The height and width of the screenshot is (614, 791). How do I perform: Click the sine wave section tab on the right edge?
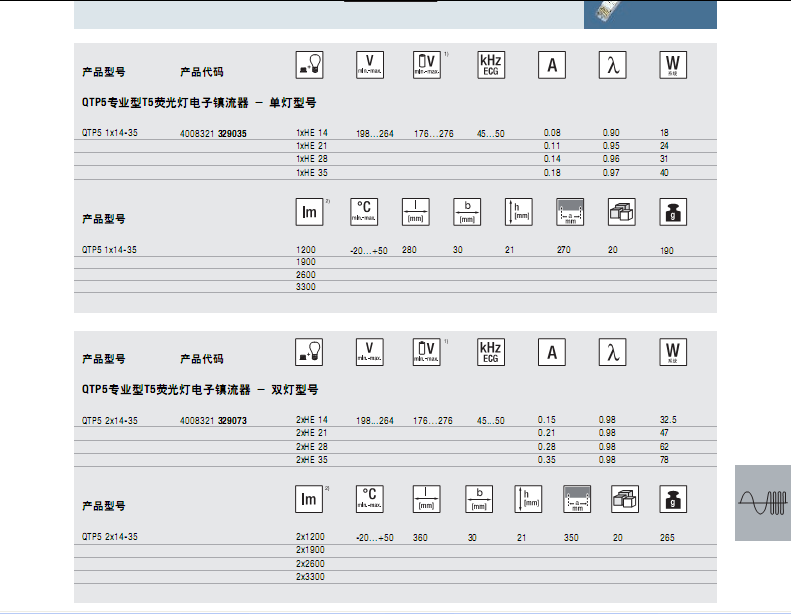pyautogui.click(x=762, y=503)
